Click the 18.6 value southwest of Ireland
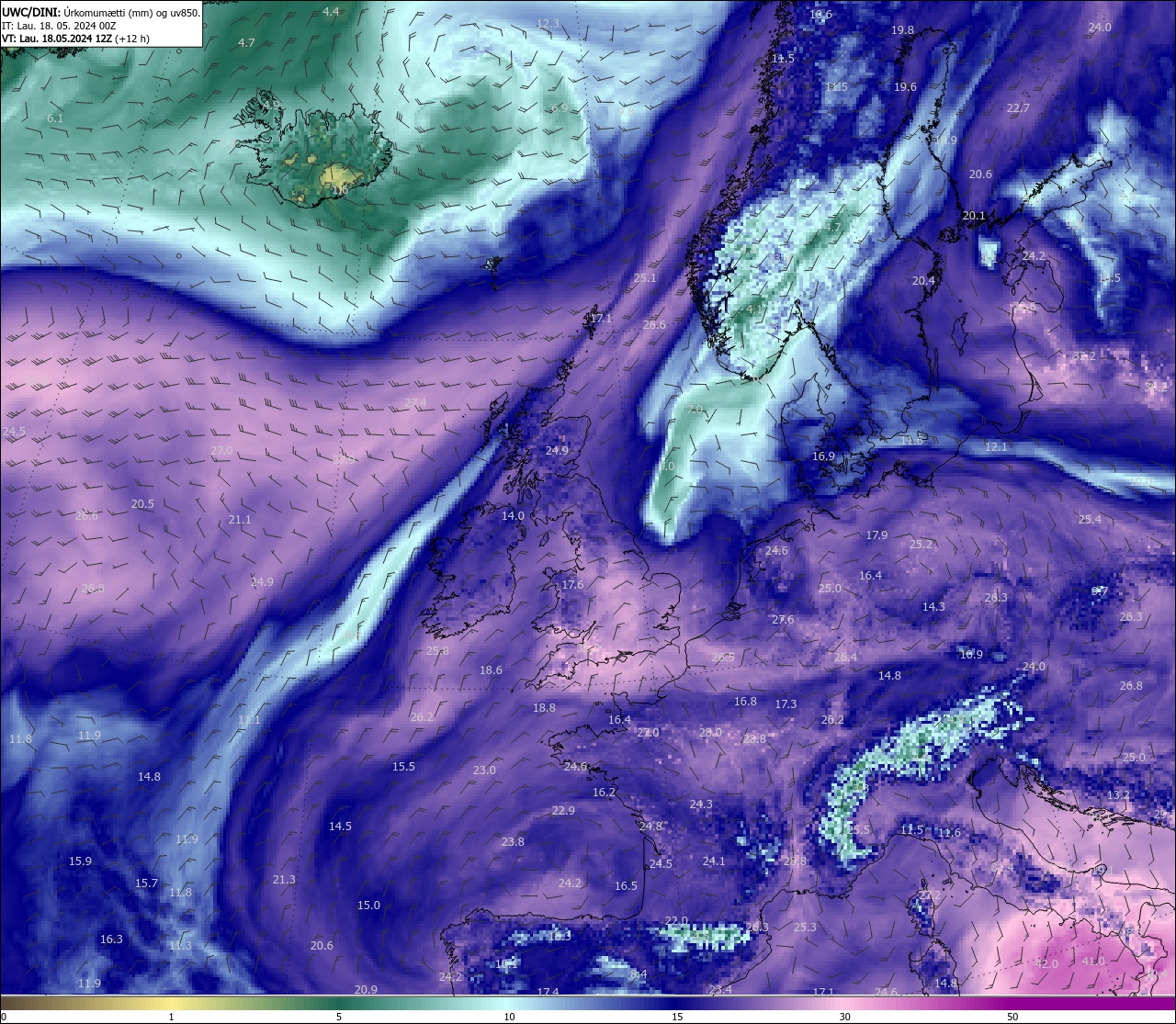The image size is (1176, 1024). (x=491, y=670)
